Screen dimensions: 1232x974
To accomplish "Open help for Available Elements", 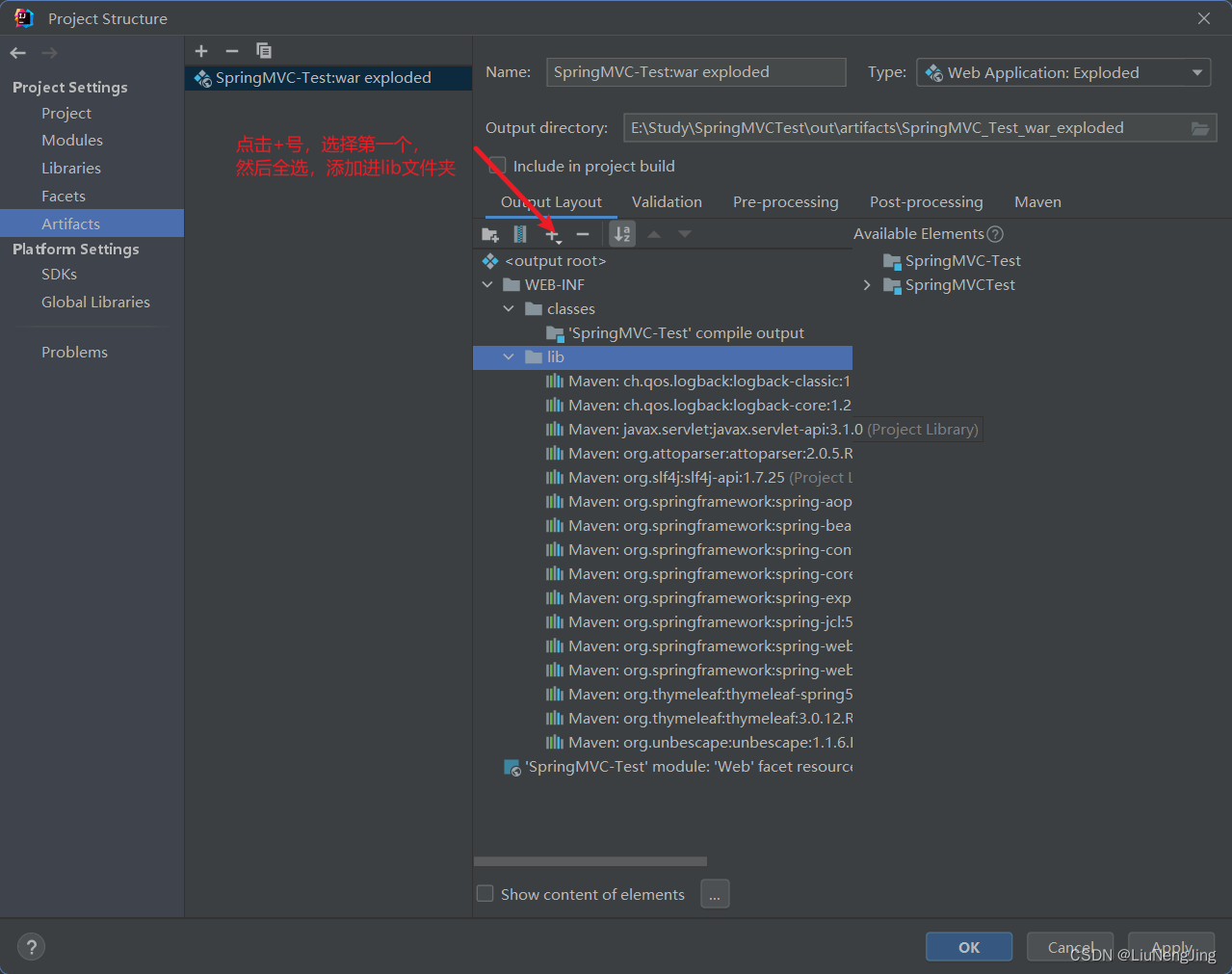I will tap(996, 234).
